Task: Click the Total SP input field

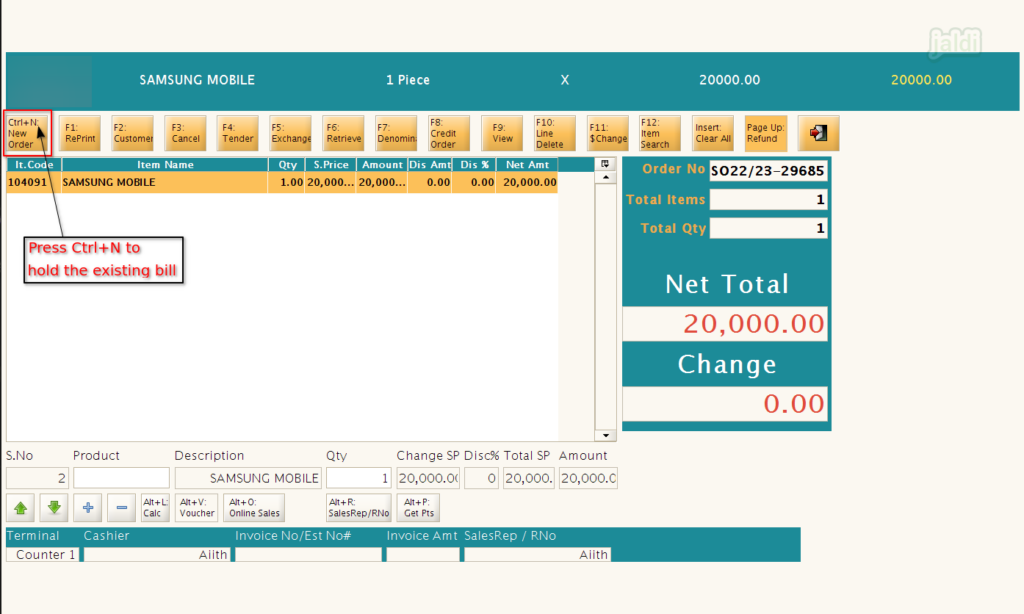Action: (529, 478)
